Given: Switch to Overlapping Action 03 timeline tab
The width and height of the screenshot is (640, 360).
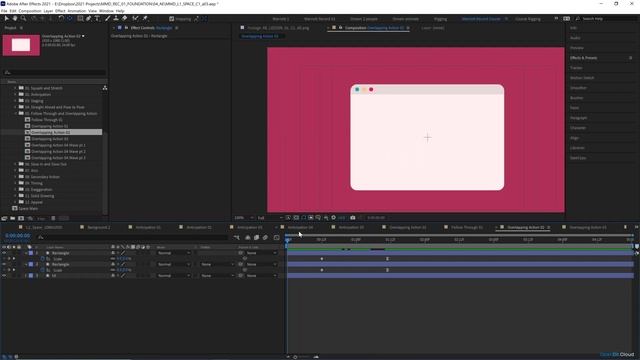Looking at the screenshot, I should [588, 227].
